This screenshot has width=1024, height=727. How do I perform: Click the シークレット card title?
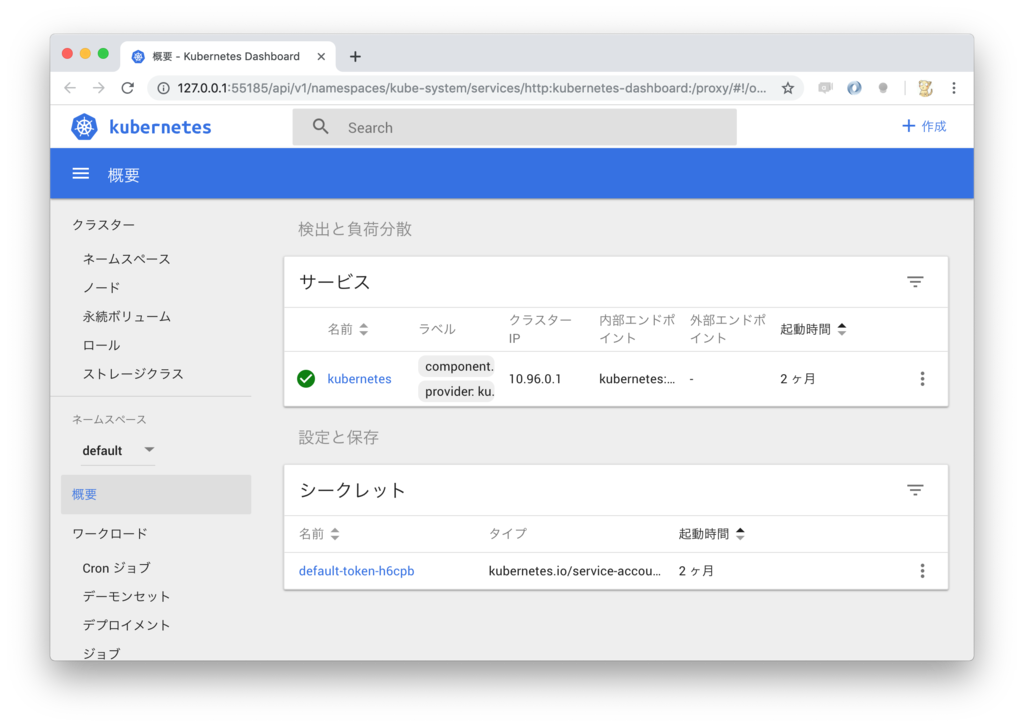[353, 491]
